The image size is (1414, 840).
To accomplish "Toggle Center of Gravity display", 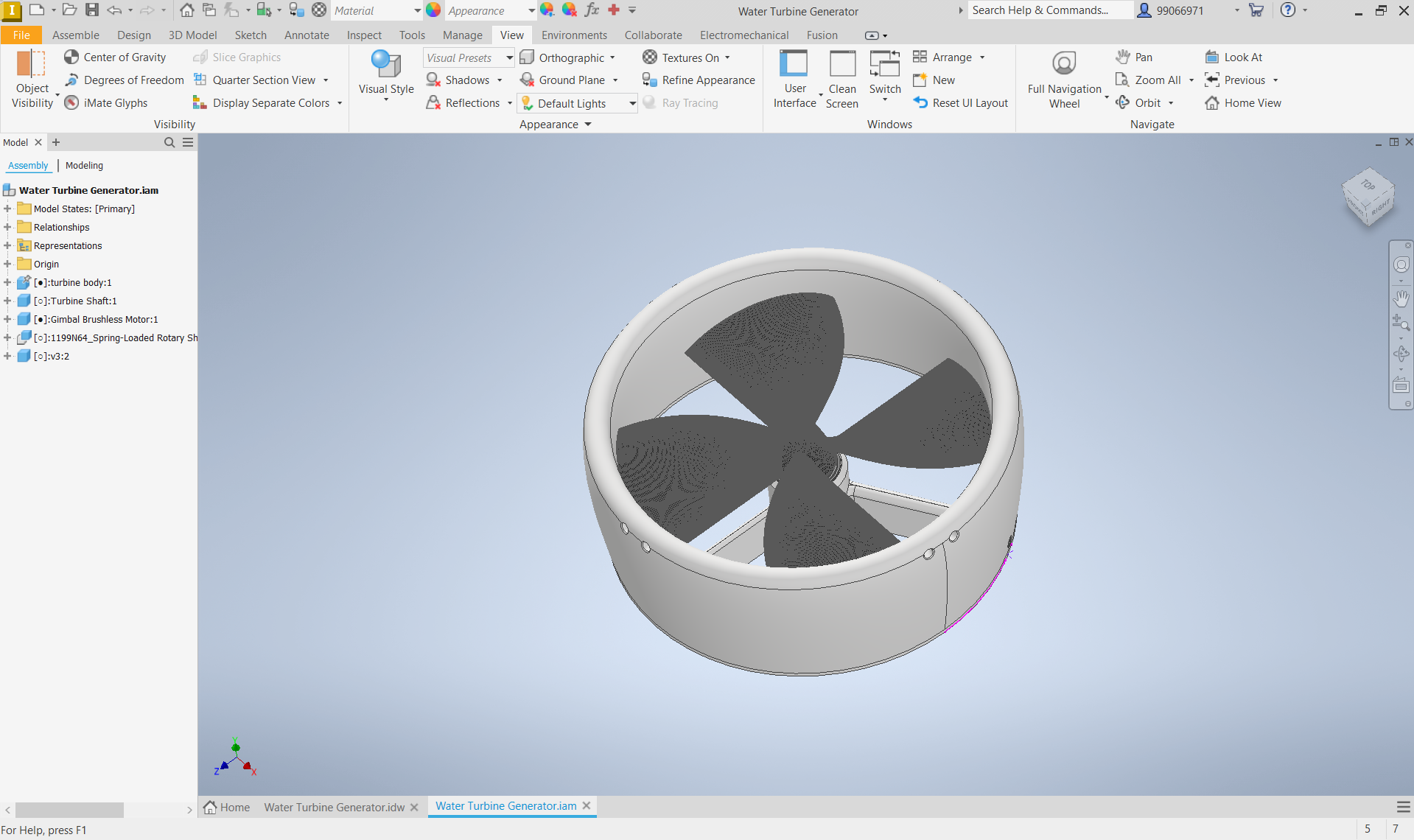I will pyautogui.click(x=115, y=57).
